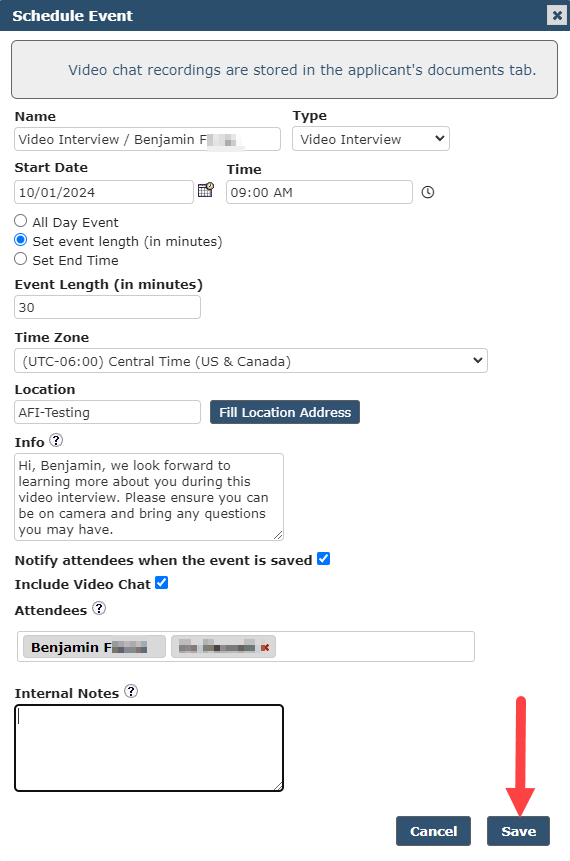The height and width of the screenshot is (861, 570).
Task: Open the Start Date calendar picker icon
Action: (205, 191)
